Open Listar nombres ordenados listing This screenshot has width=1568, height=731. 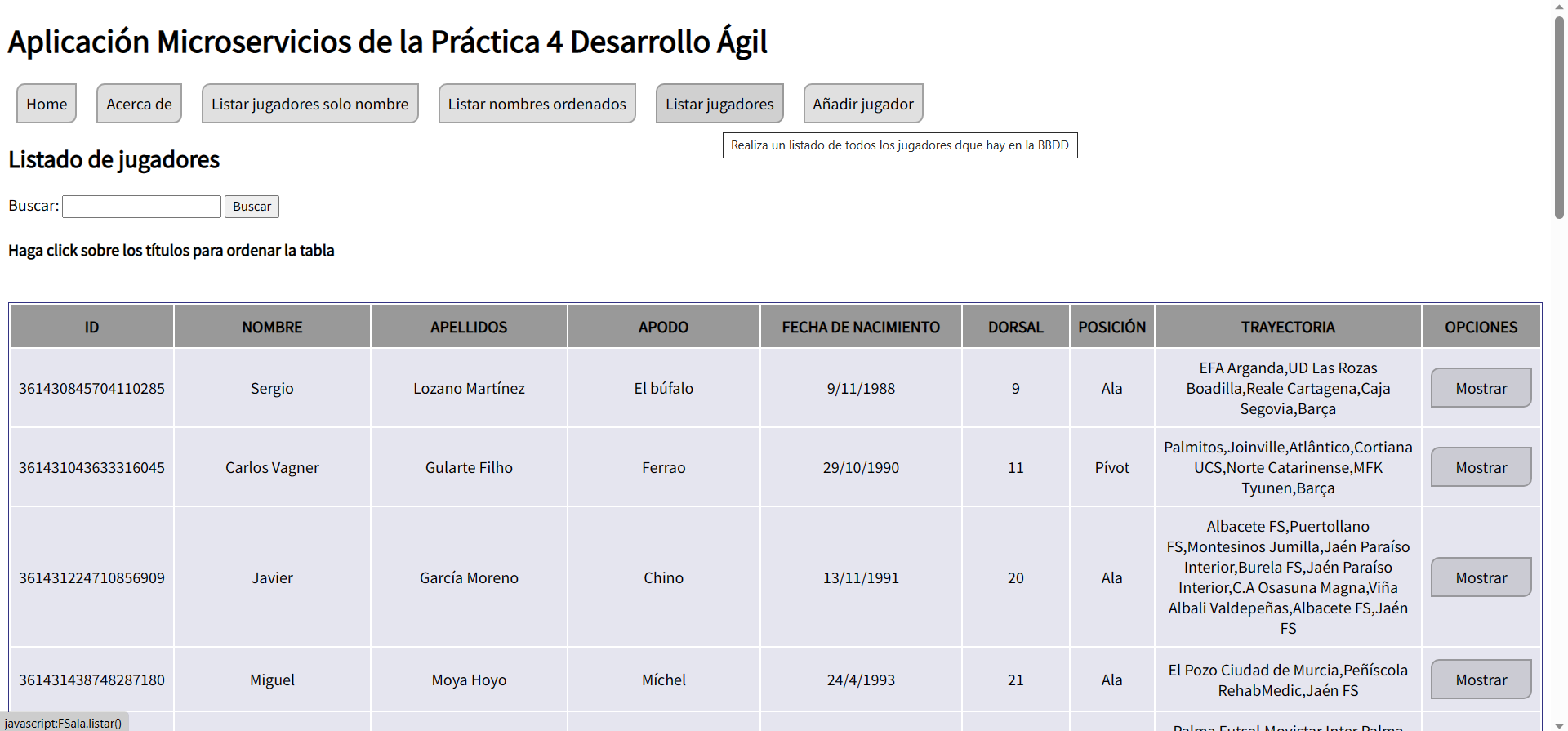[x=537, y=104]
